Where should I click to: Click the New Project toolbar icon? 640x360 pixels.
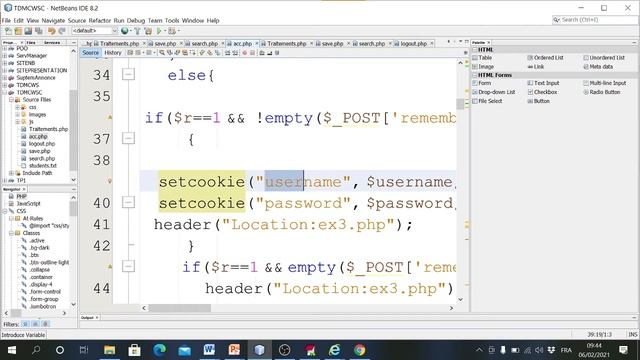coord(18,31)
